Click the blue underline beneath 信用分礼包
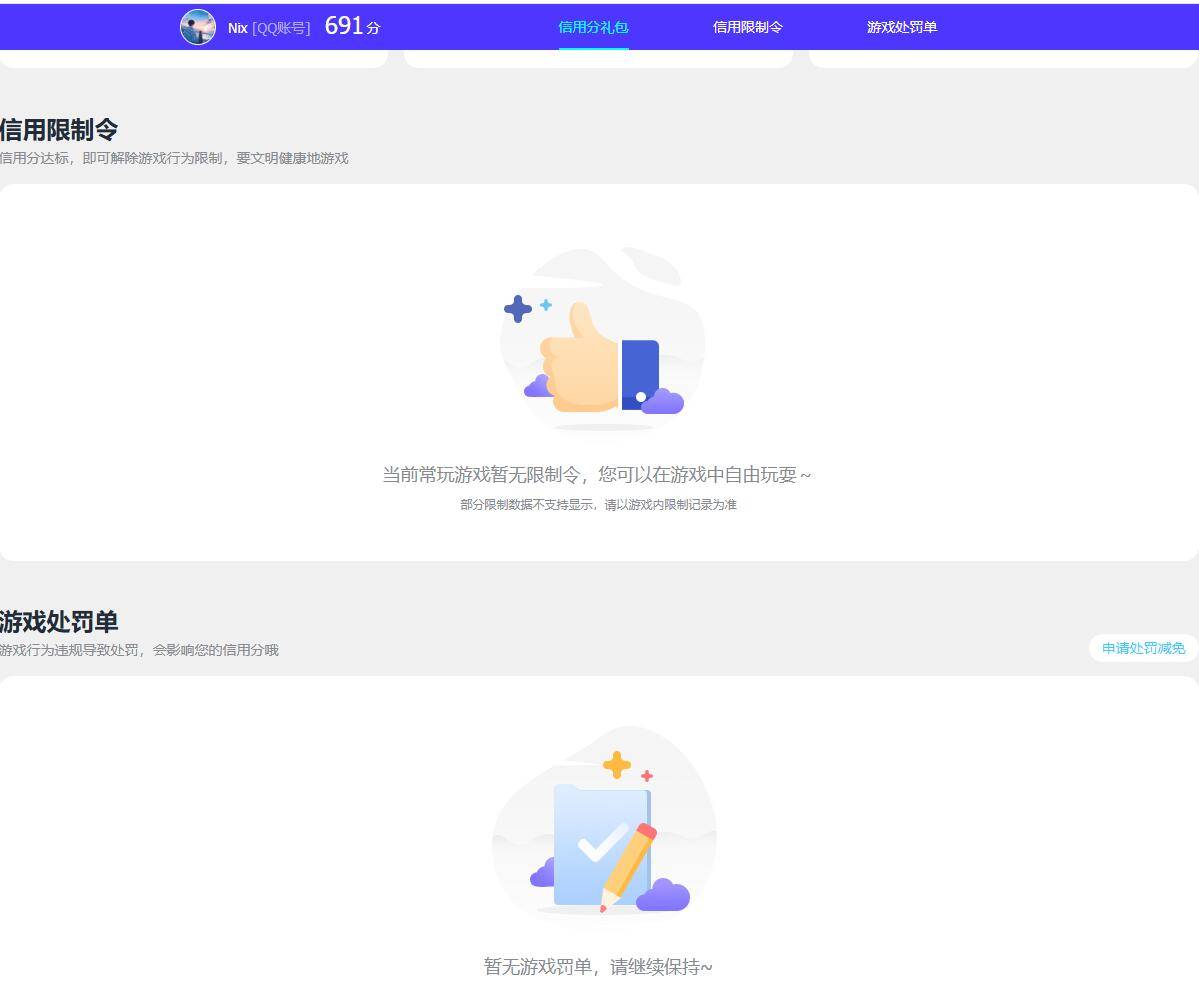 coord(594,51)
